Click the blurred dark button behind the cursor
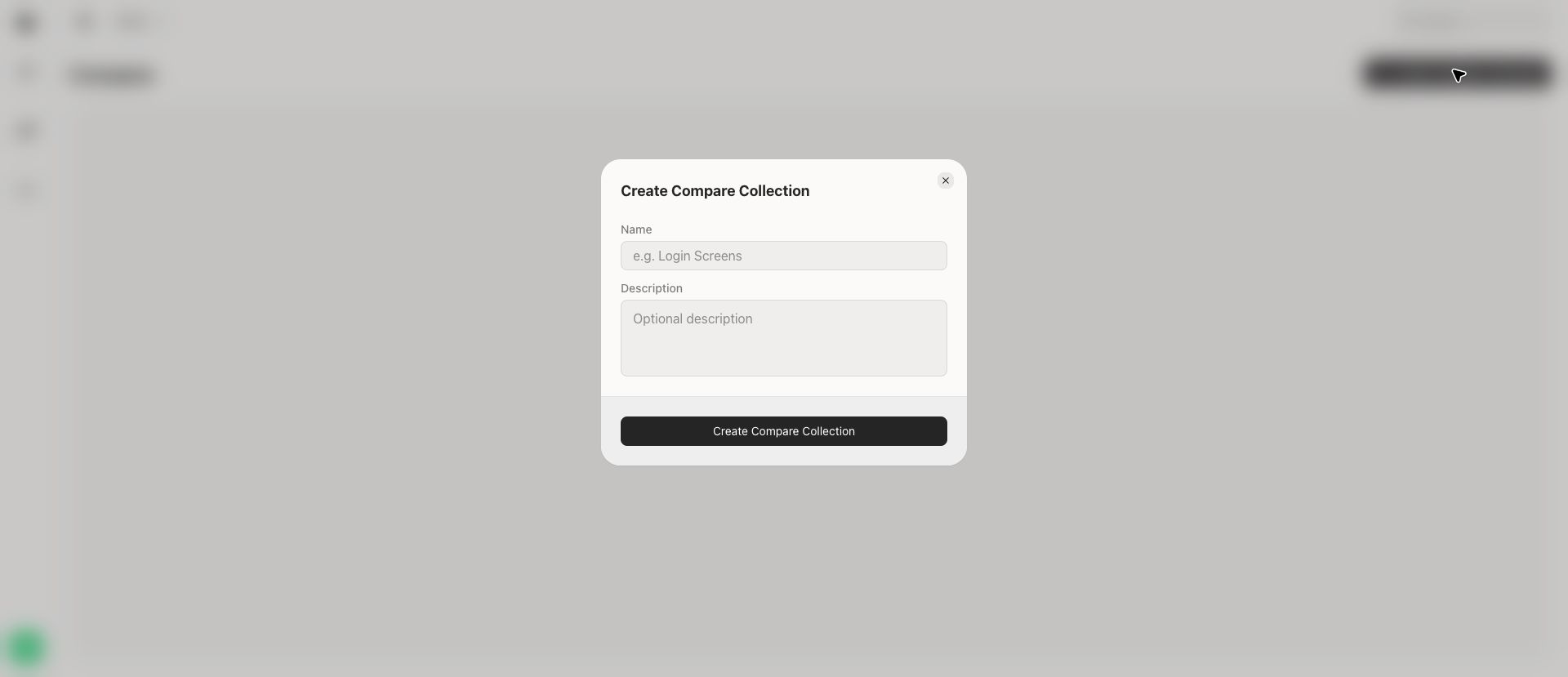The width and height of the screenshot is (1568, 677). [1458, 73]
